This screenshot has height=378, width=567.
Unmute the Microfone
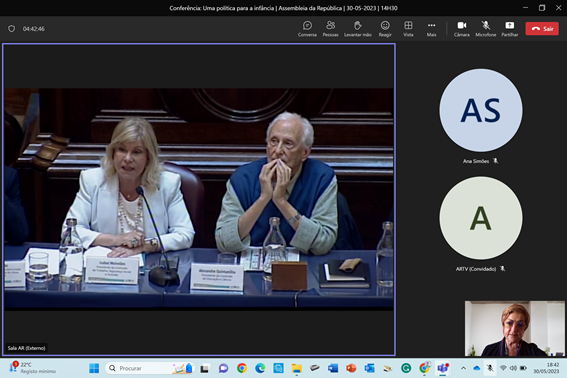(485, 29)
